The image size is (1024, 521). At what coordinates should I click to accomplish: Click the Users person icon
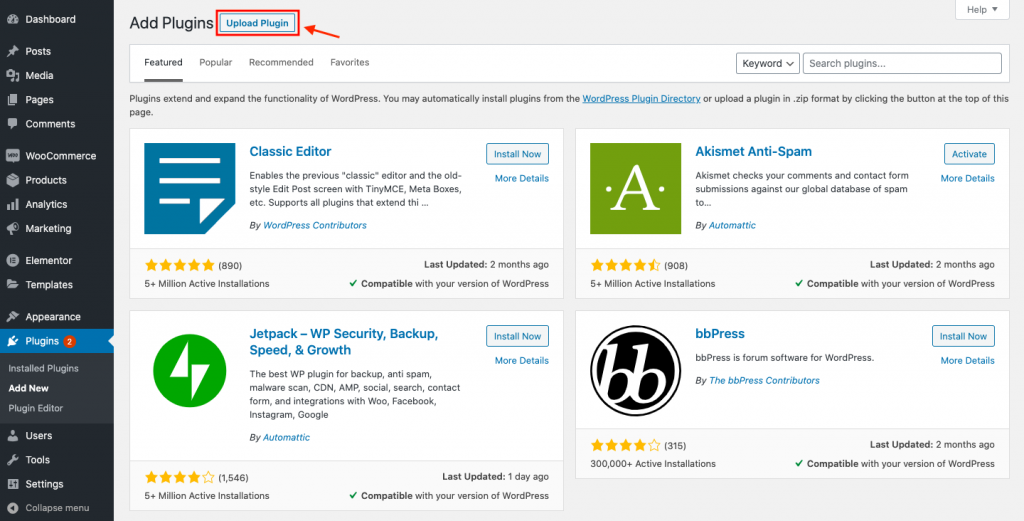12,435
